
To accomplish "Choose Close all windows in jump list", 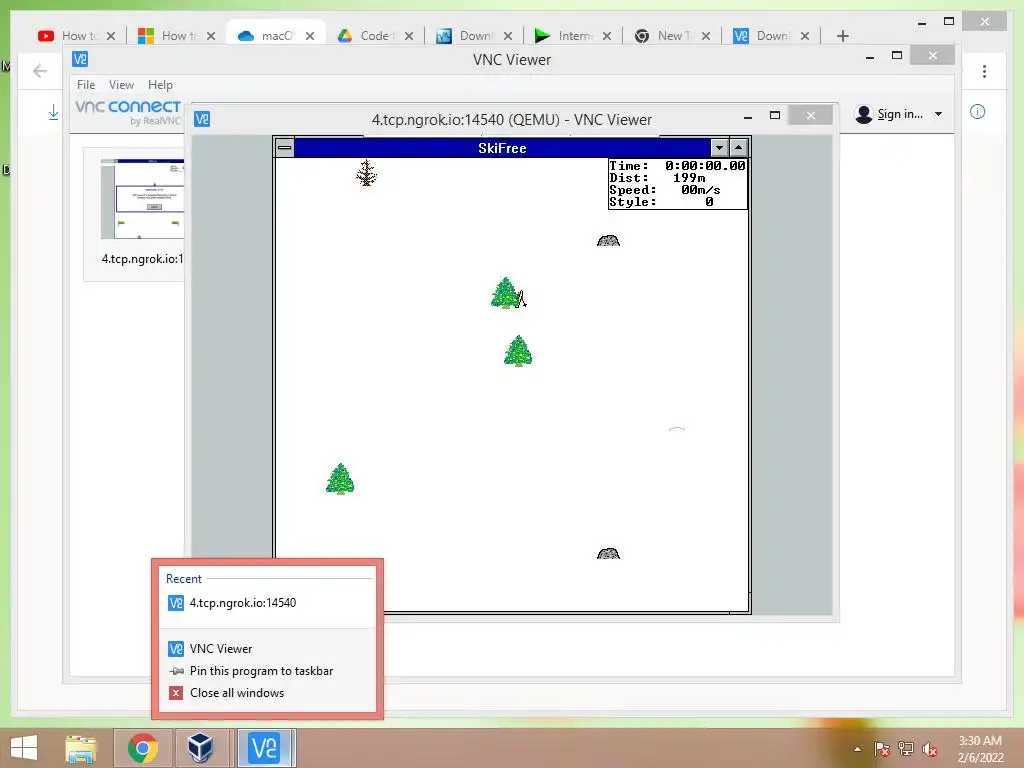I will (268, 693).
